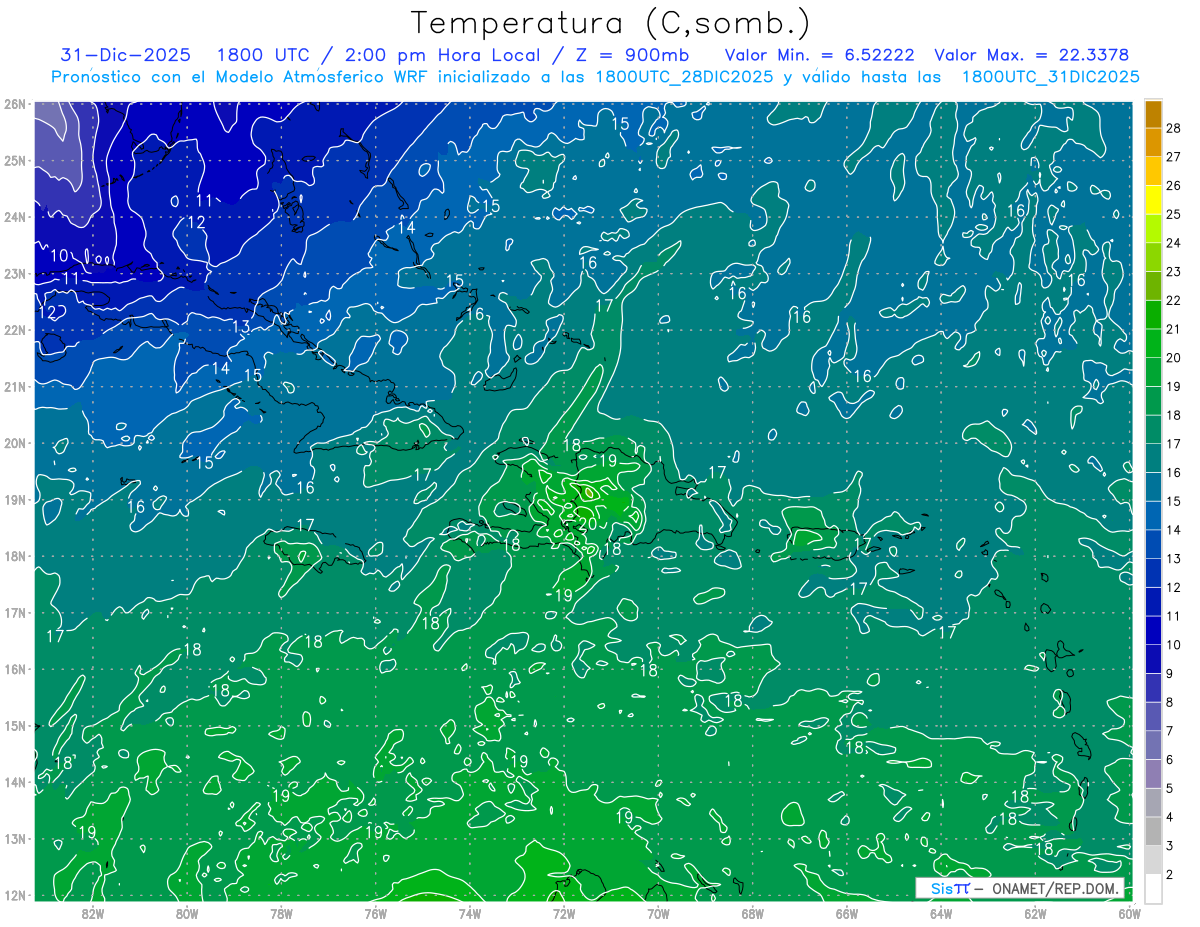1200x927 pixels.
Task: Click the dark orange swatch above 28 in the legend
Action: click(1153, 113)
